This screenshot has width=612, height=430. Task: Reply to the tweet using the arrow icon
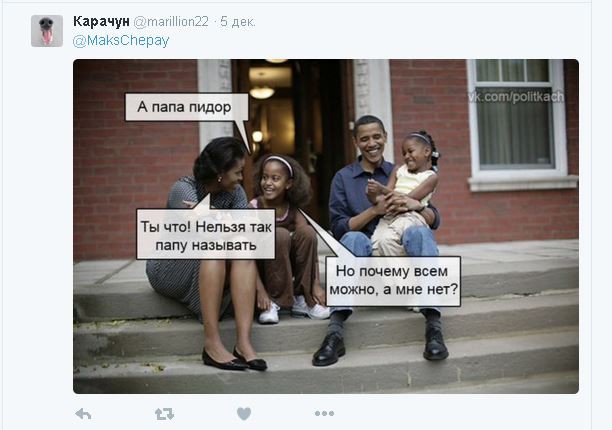[83, 414]
